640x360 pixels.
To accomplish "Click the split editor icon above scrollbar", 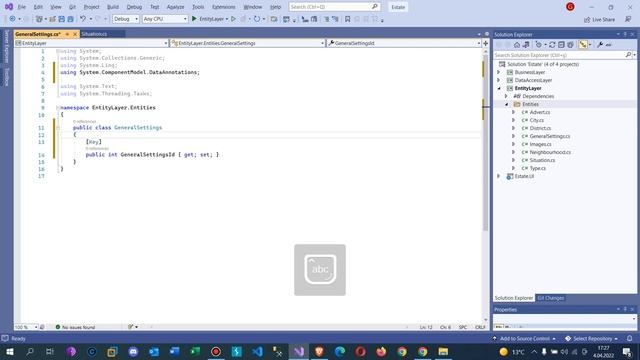I will (485, 43).
